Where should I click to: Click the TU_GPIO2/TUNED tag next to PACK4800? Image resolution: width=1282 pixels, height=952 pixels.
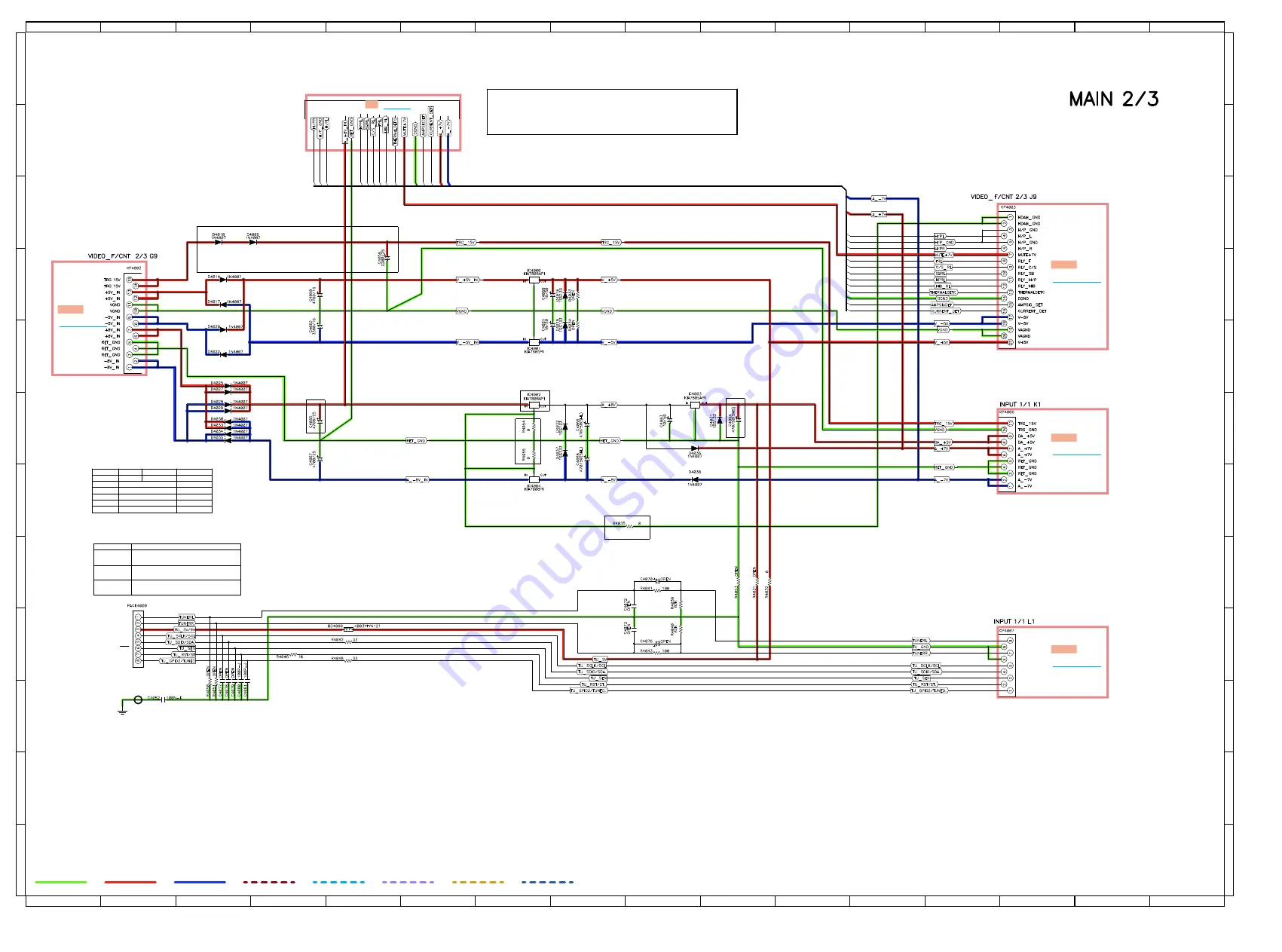[177, 661]
